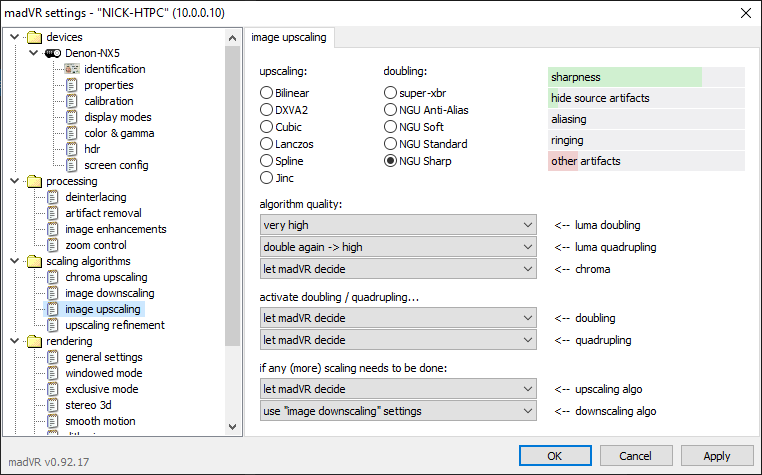Select super-xbr doubling option
Viewport: 762px width, 475px height.
tap(391, 93)
